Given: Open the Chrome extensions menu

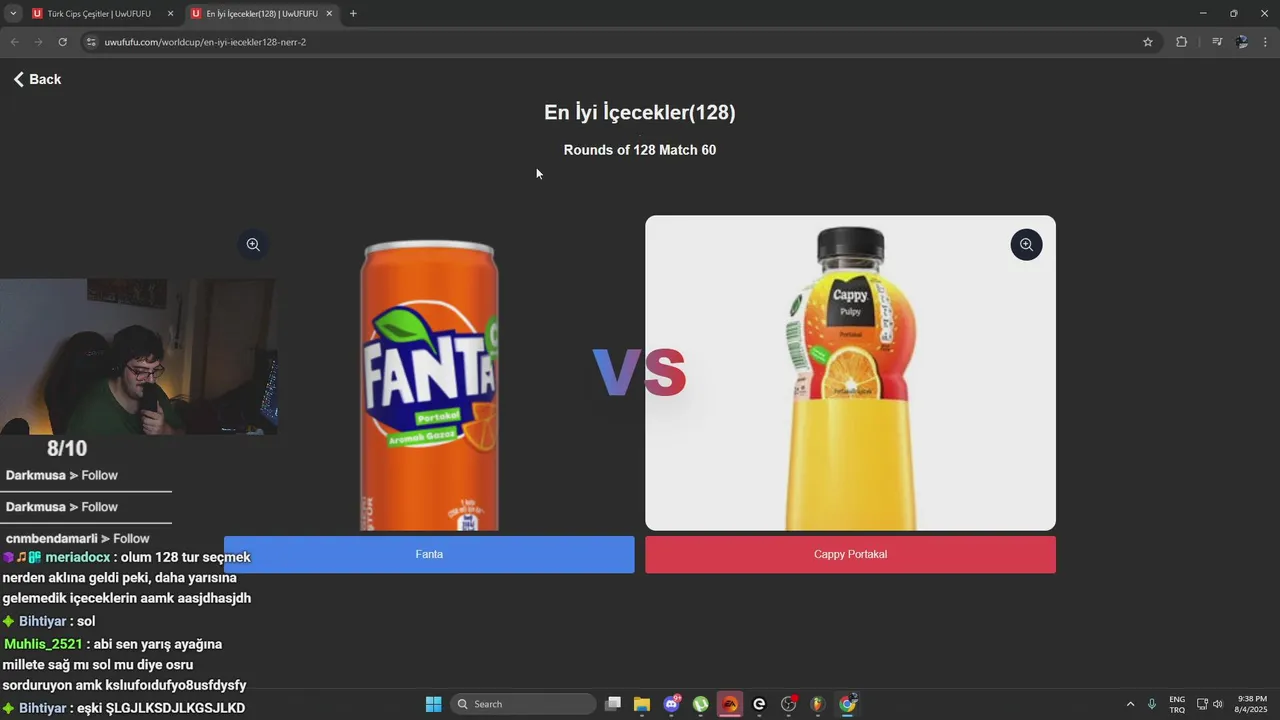Looking at the screenshot, I should (x=1181, y=42).
